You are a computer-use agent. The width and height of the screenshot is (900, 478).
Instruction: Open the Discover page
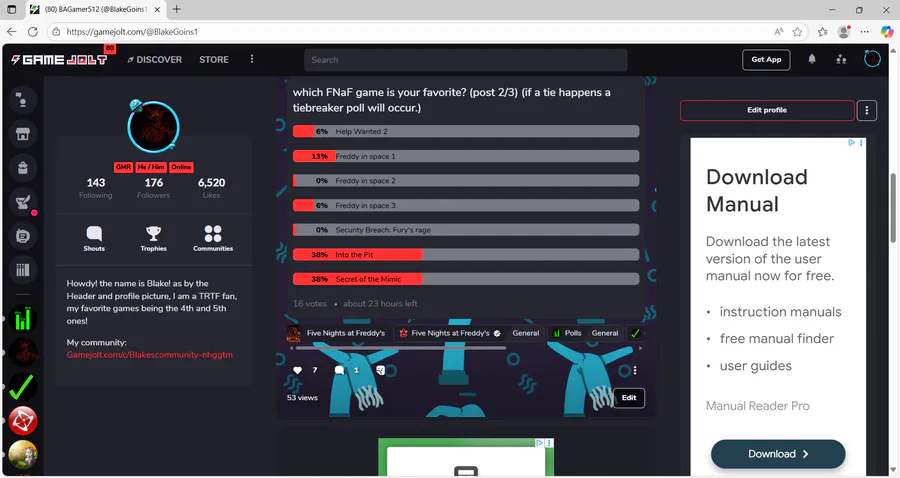tap(154, 59)
